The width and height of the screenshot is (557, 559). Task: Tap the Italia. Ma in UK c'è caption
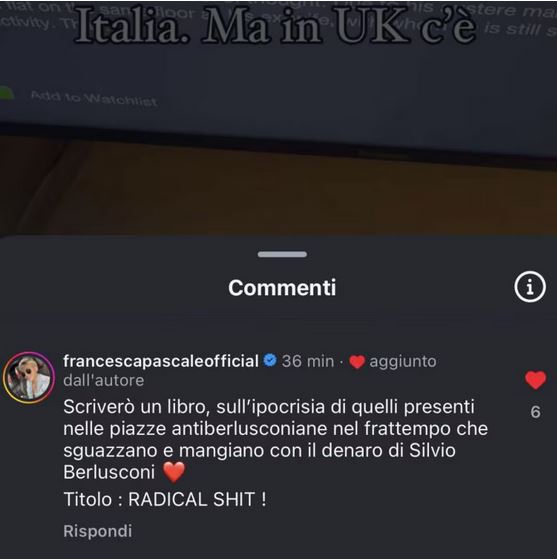(x=275, y=26)
